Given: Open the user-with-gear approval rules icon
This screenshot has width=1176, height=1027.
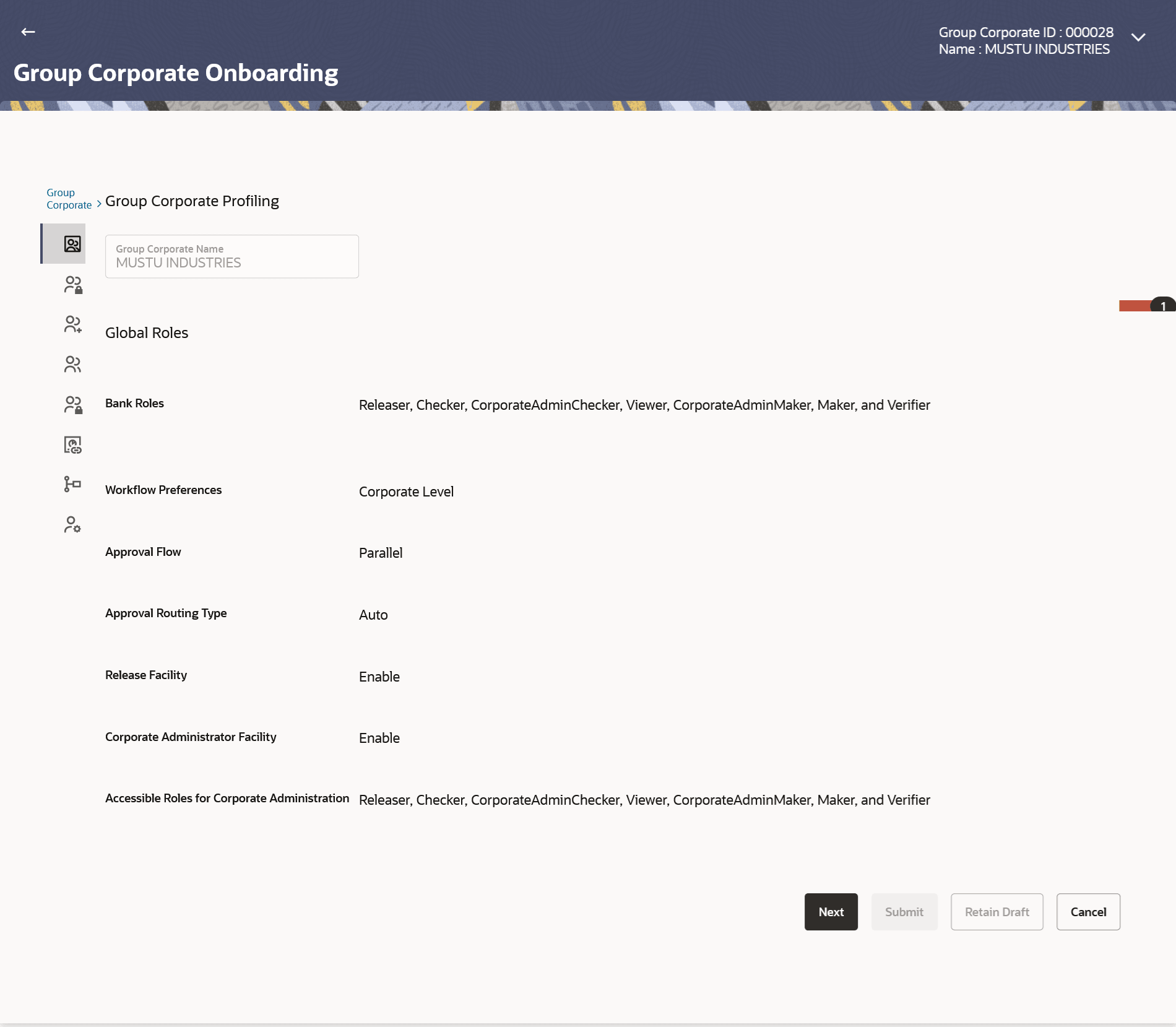Looking at the screenshot, I should [72, 525].
